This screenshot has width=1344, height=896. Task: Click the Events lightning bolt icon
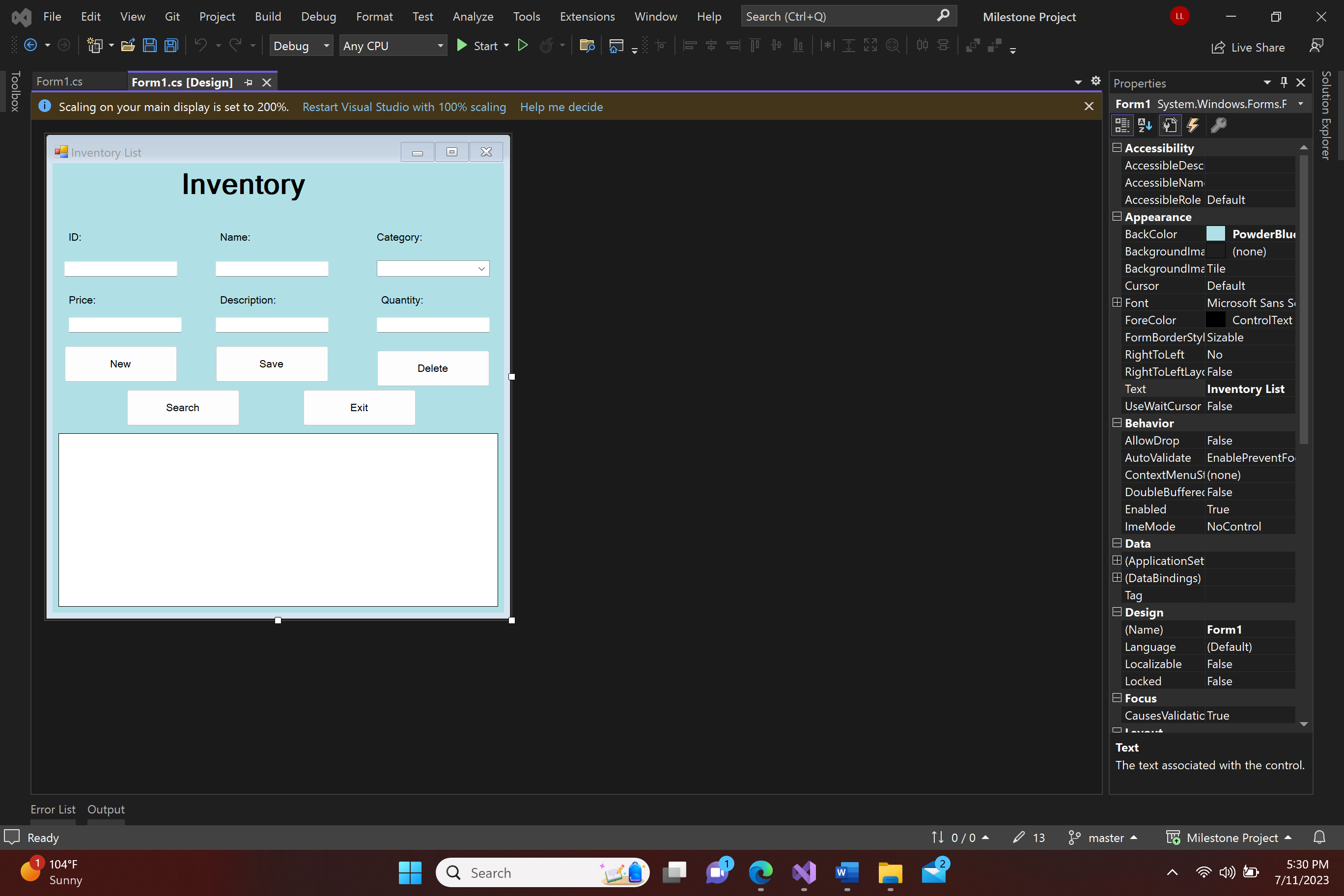tap(1193, 125)
